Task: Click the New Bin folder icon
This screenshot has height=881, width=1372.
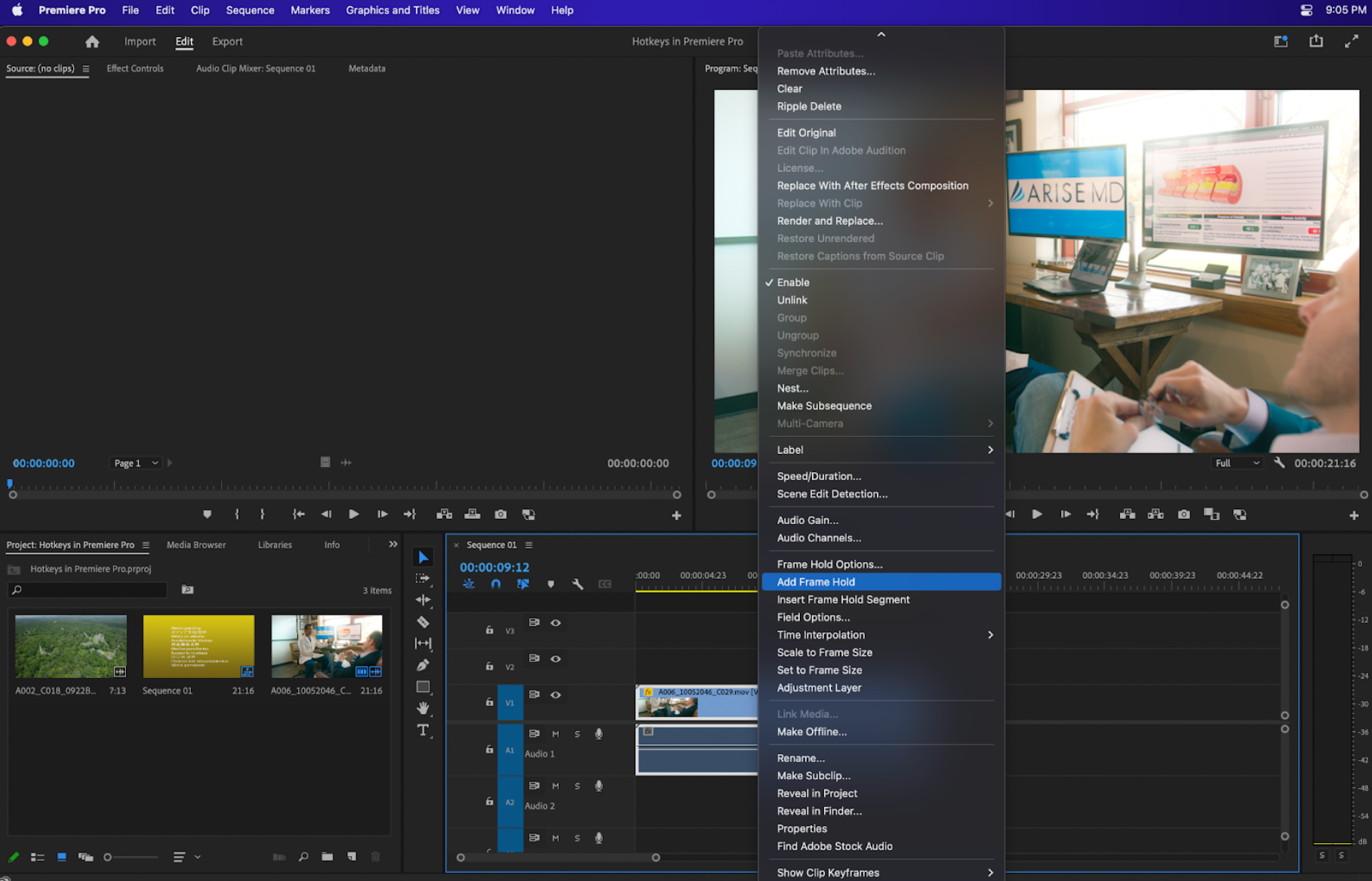Action: point(327,857)
